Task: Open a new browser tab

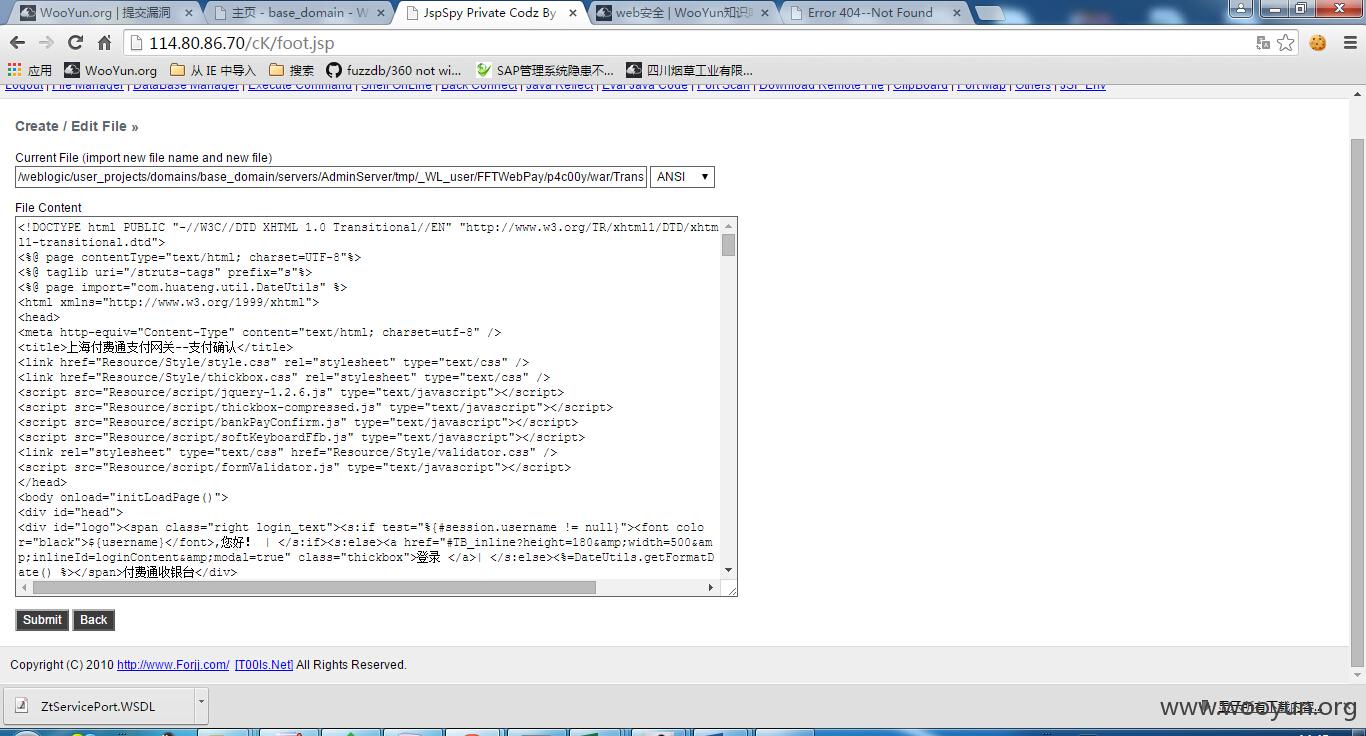Action: (989, 14)
